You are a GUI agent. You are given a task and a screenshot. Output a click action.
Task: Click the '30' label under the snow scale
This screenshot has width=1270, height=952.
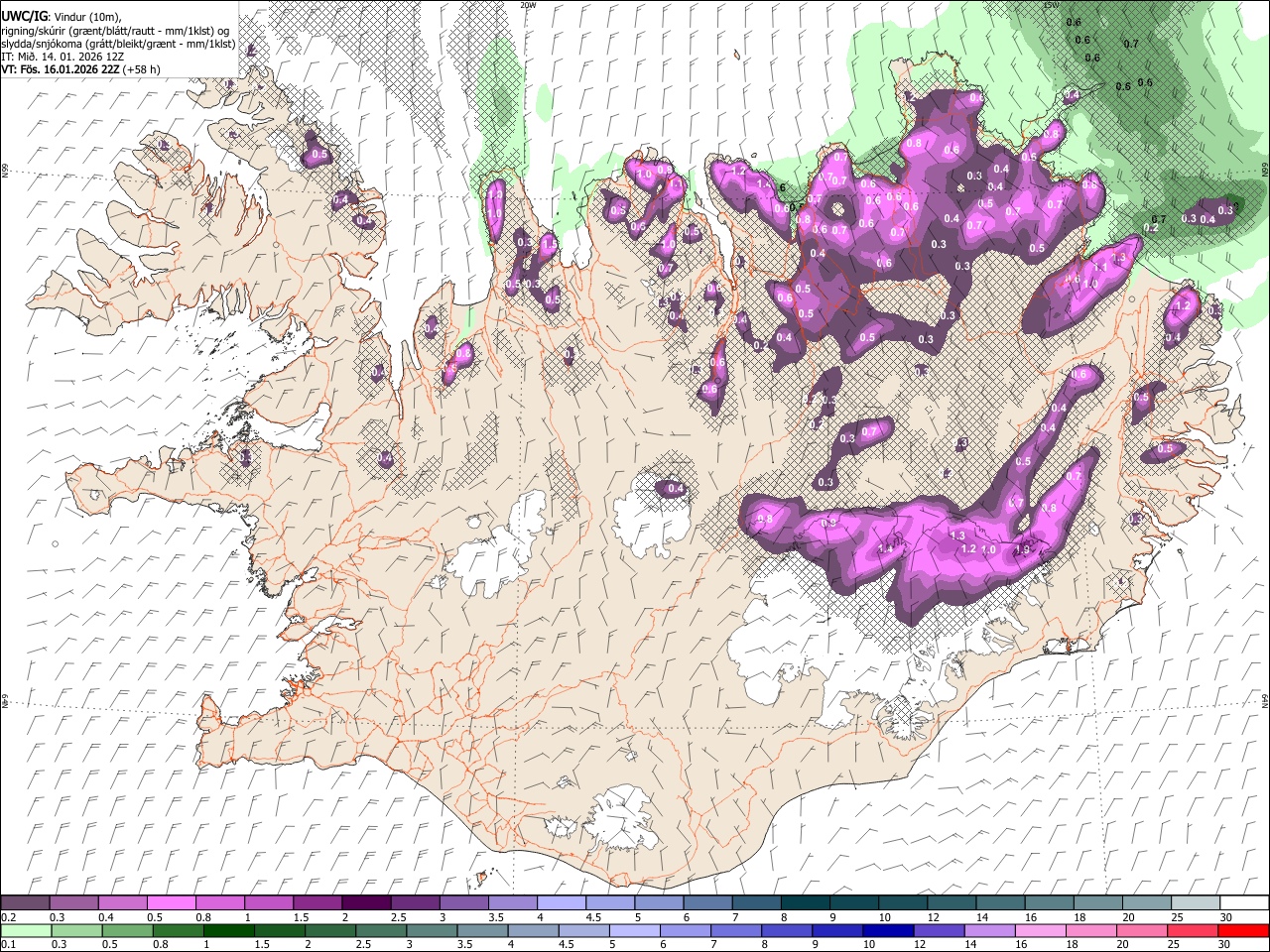[1225, 916]
